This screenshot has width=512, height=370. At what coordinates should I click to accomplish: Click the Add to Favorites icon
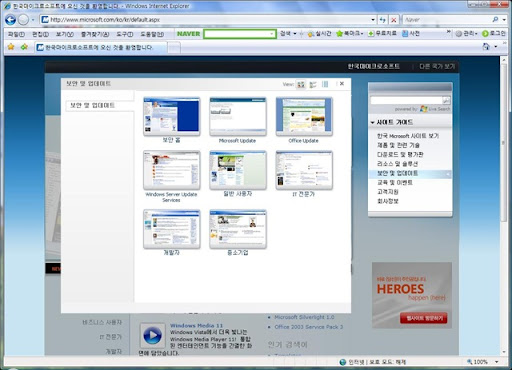click(24, 47)
